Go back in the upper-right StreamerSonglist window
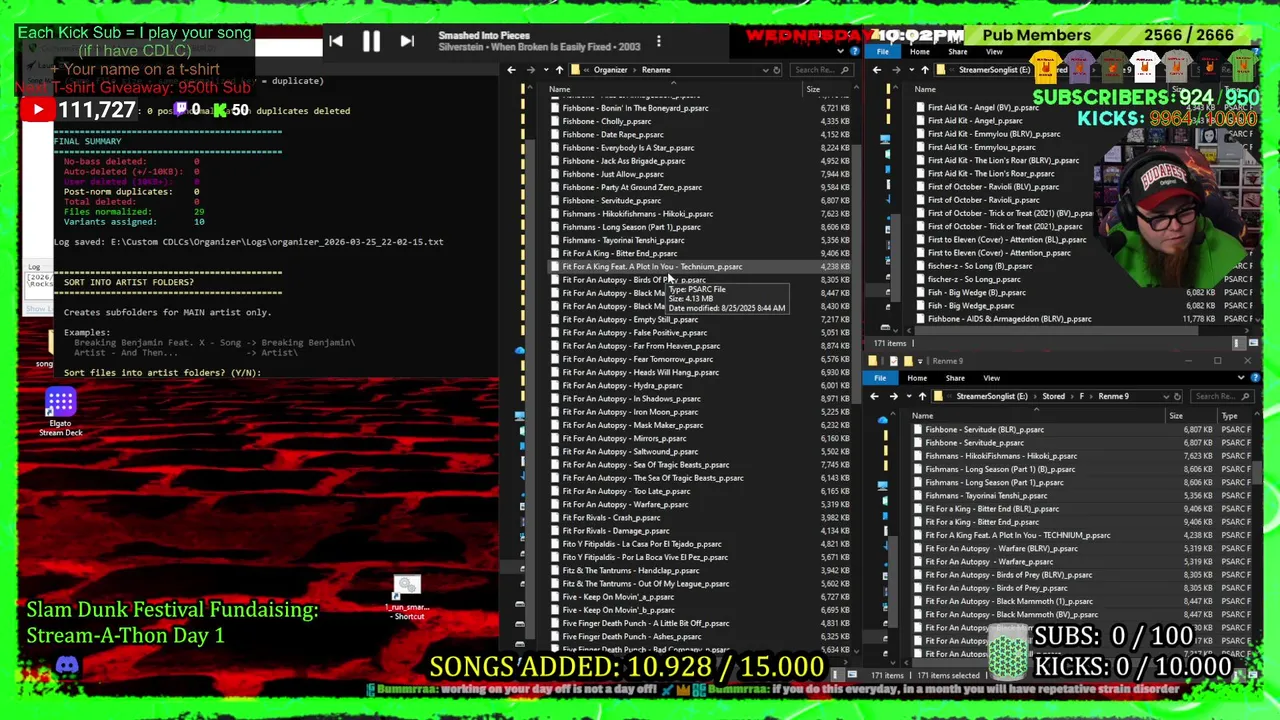1280x720 pixels. 876,70
